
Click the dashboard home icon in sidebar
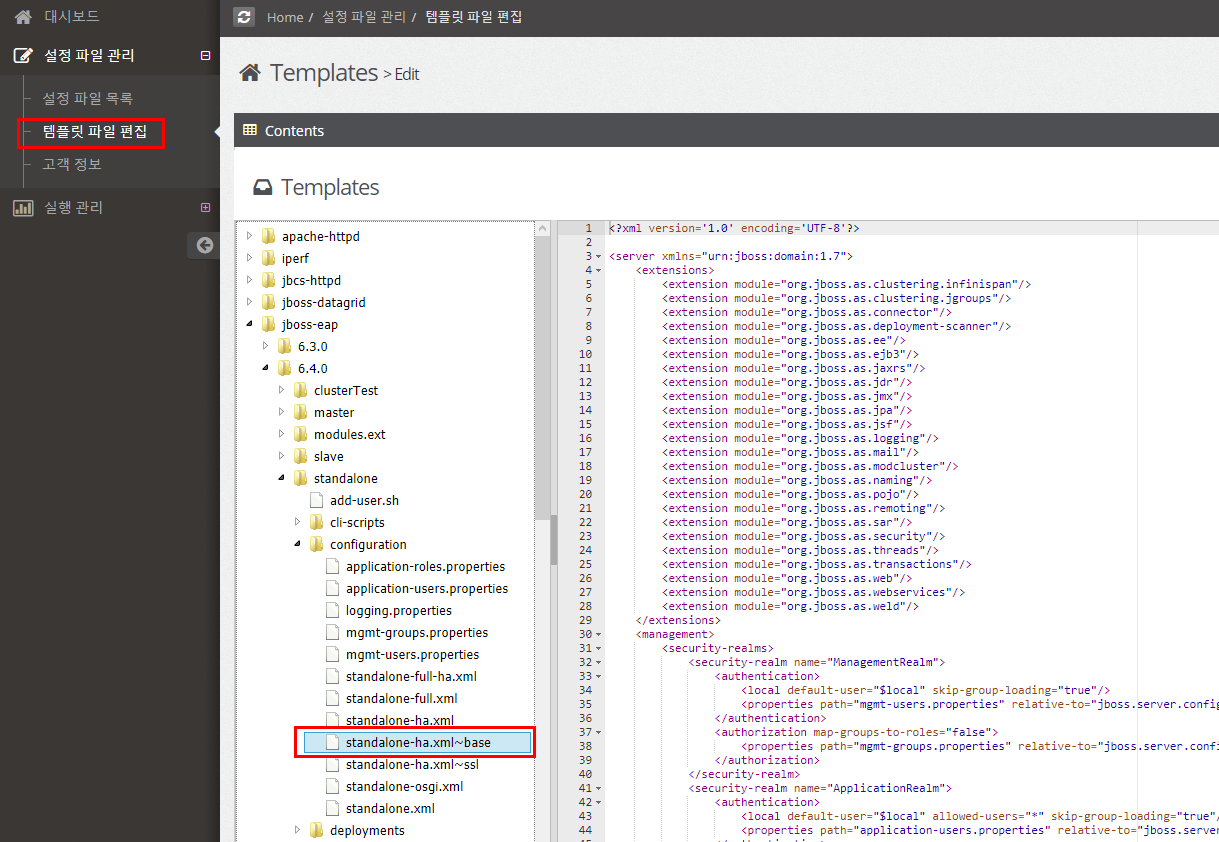(22, 17)
